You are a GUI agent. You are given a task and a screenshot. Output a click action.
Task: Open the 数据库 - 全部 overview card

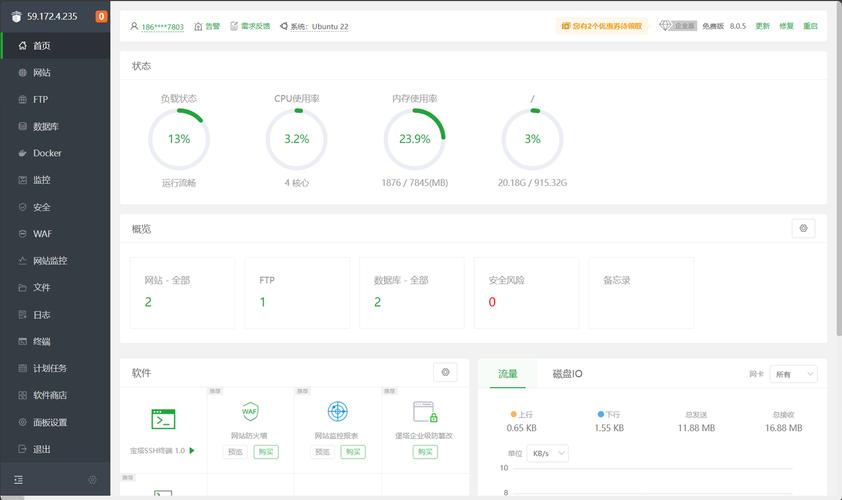[411, 293]
